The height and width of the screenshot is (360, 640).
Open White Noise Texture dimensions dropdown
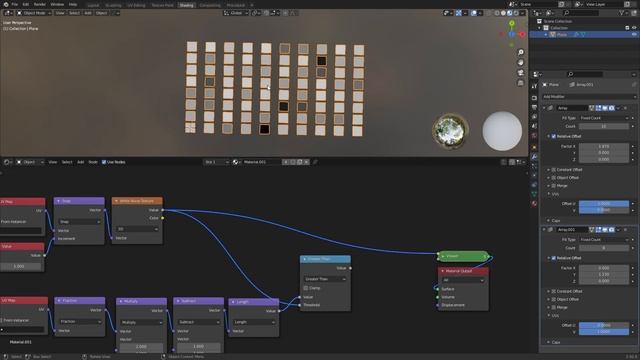(x=137, y=229)
